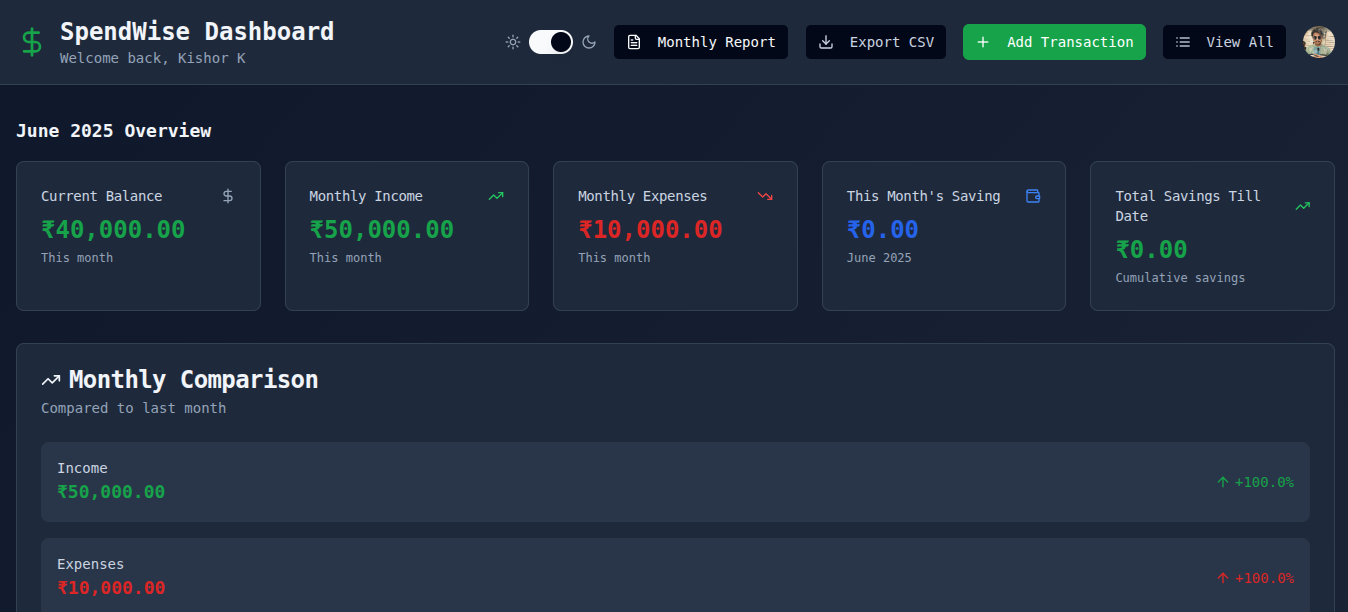Click the Income comparison row
This screenshot has width=1348, height=612.
(x=675, y=481)
